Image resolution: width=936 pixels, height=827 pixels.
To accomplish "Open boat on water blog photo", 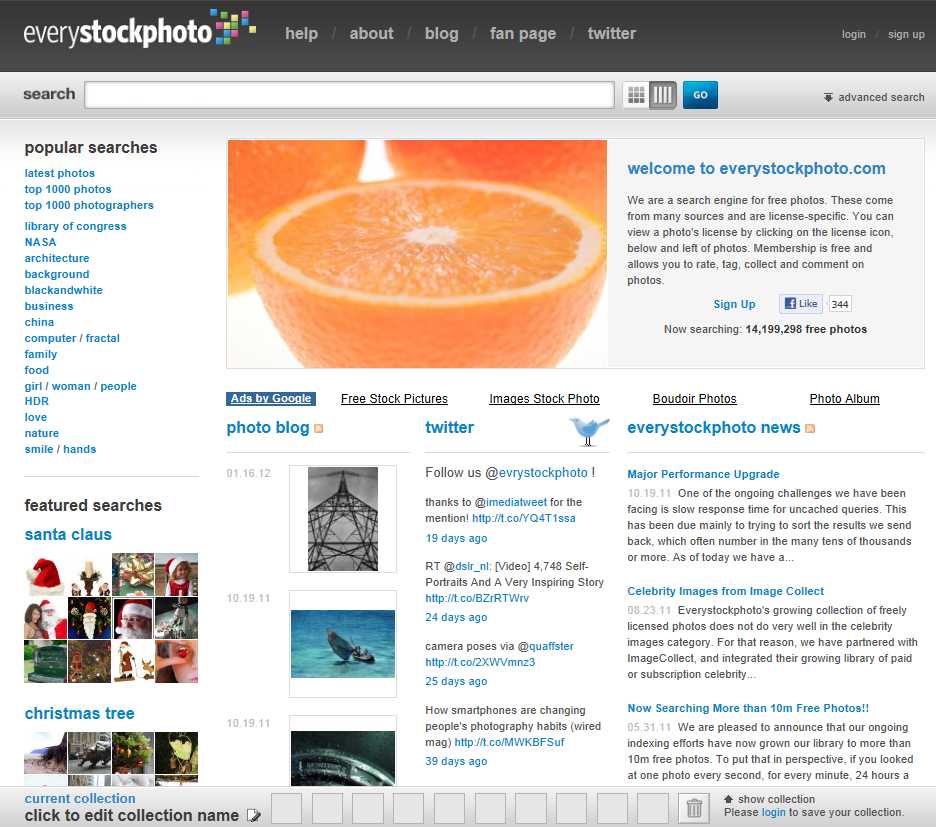I will point(343,644).
